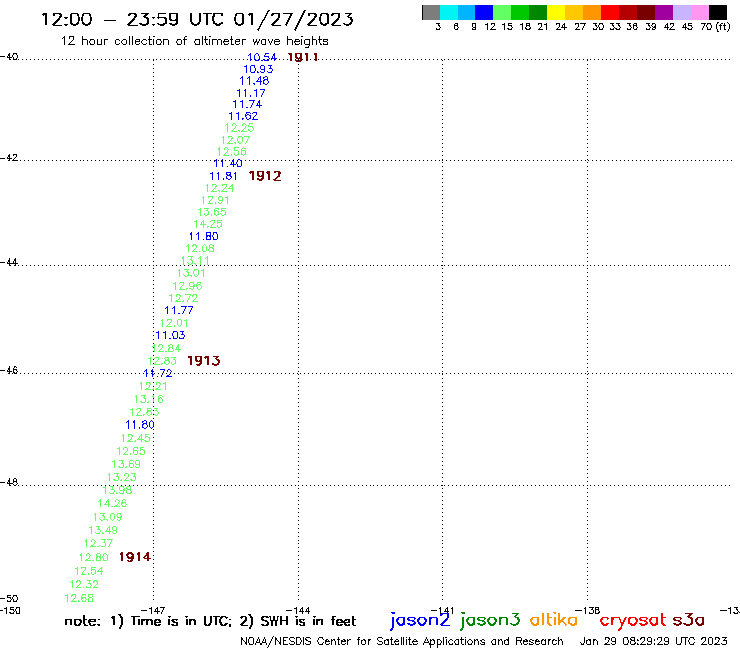Click the blue value 11.62
The width and height of the screenshot is (740, 650).
pos(243,116)
